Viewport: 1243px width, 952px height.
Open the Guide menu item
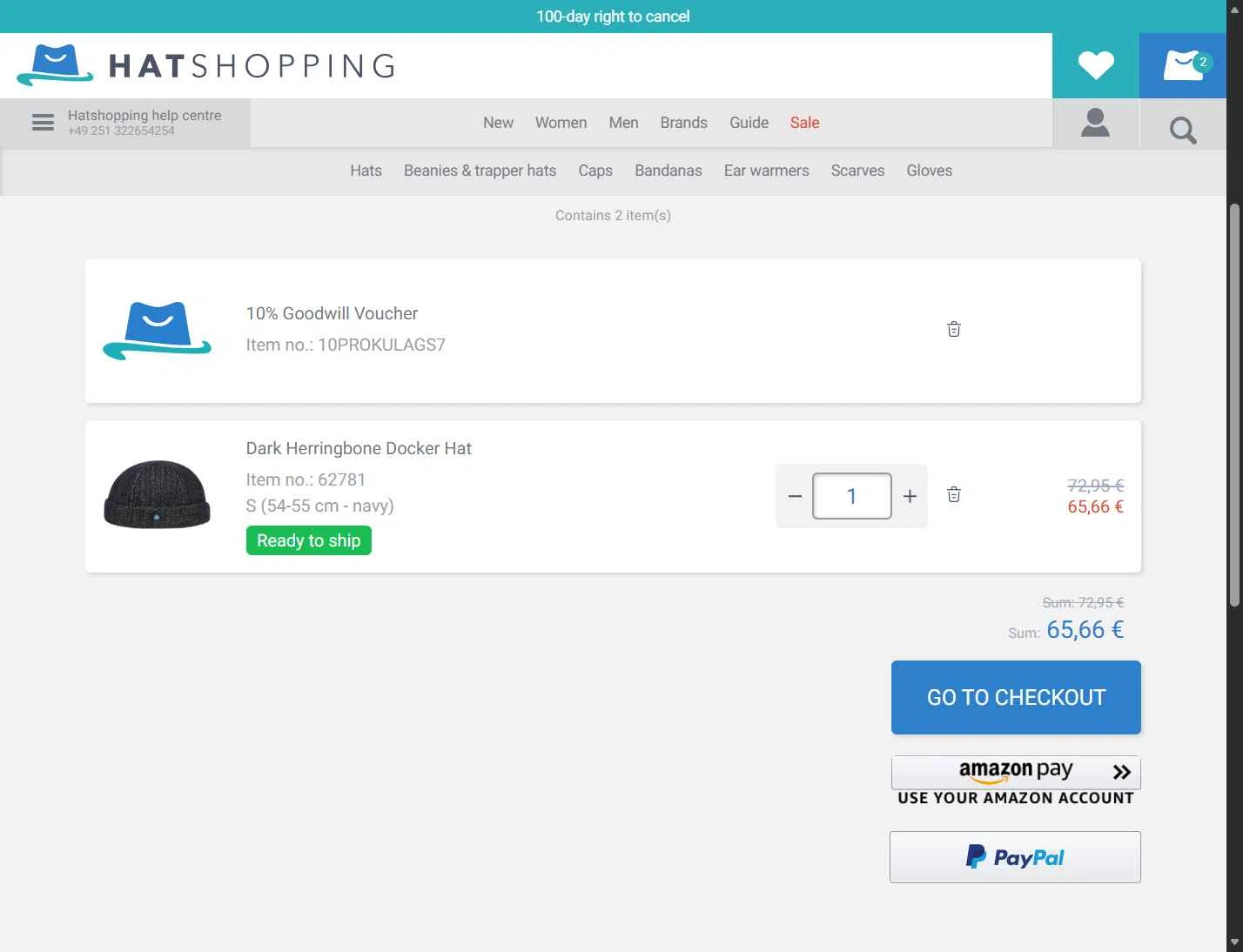(749, 123)
